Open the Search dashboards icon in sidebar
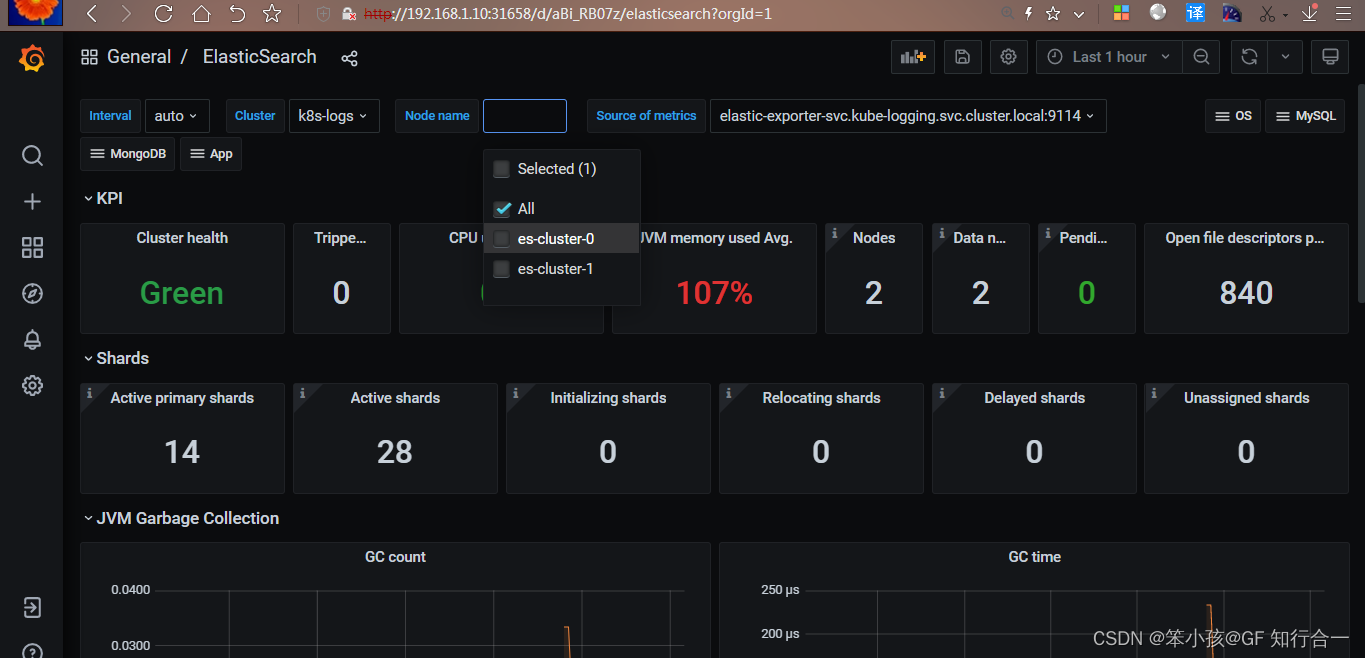 pyautogui.click(x=32, y=155)
